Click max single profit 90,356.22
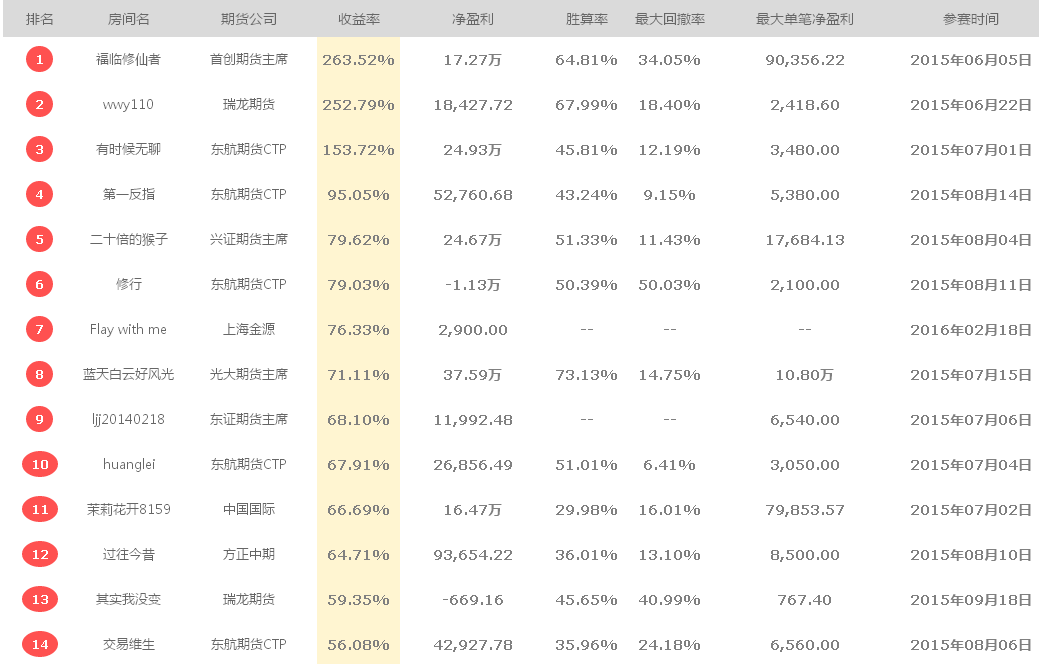 (x=804, y=60)
